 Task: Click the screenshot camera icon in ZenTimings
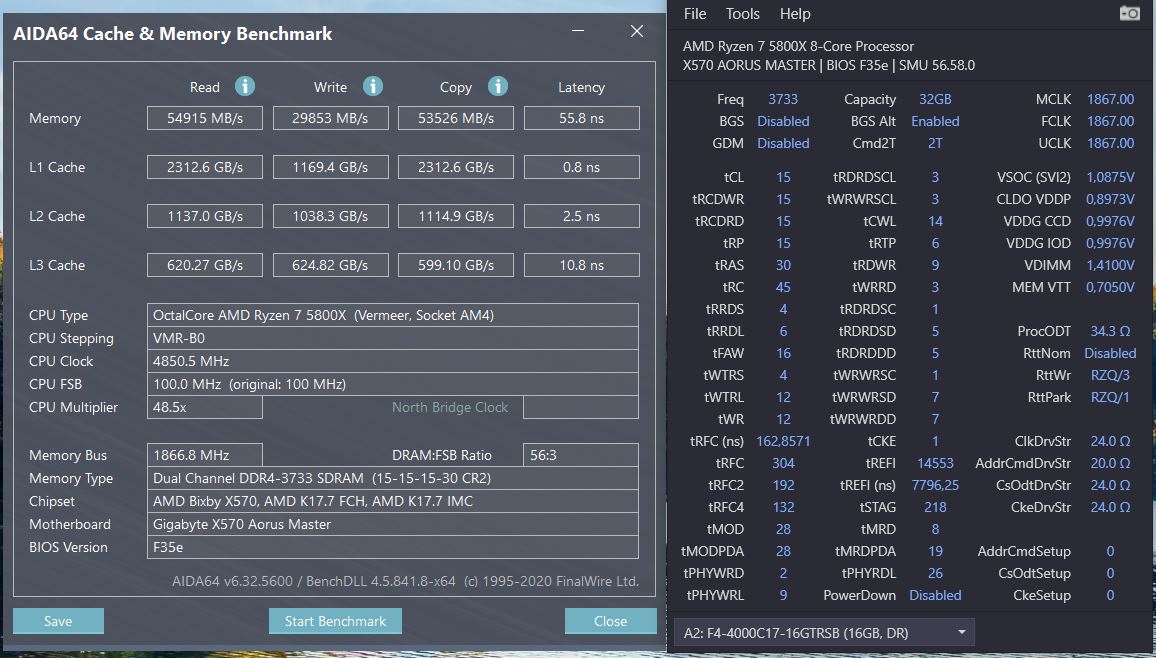pos(1129,13)
